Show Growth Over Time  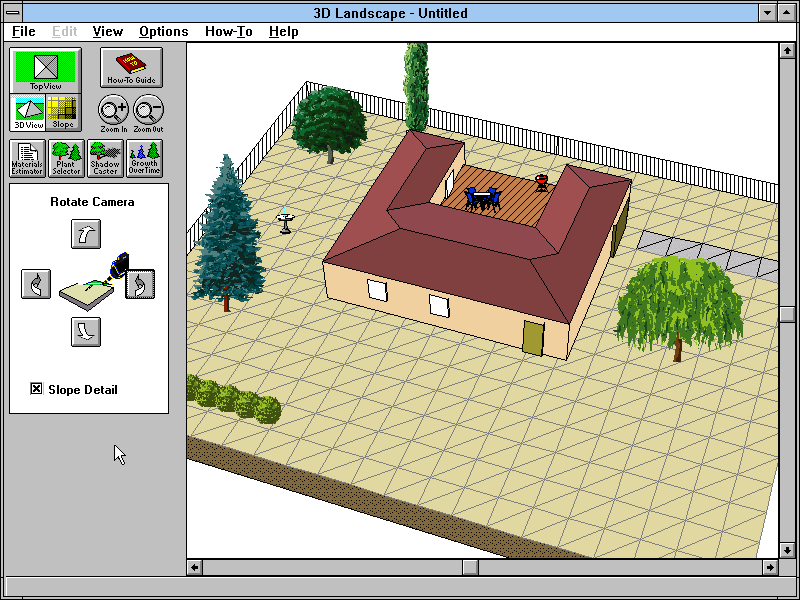pyautogui.click(x=144, y=158)
